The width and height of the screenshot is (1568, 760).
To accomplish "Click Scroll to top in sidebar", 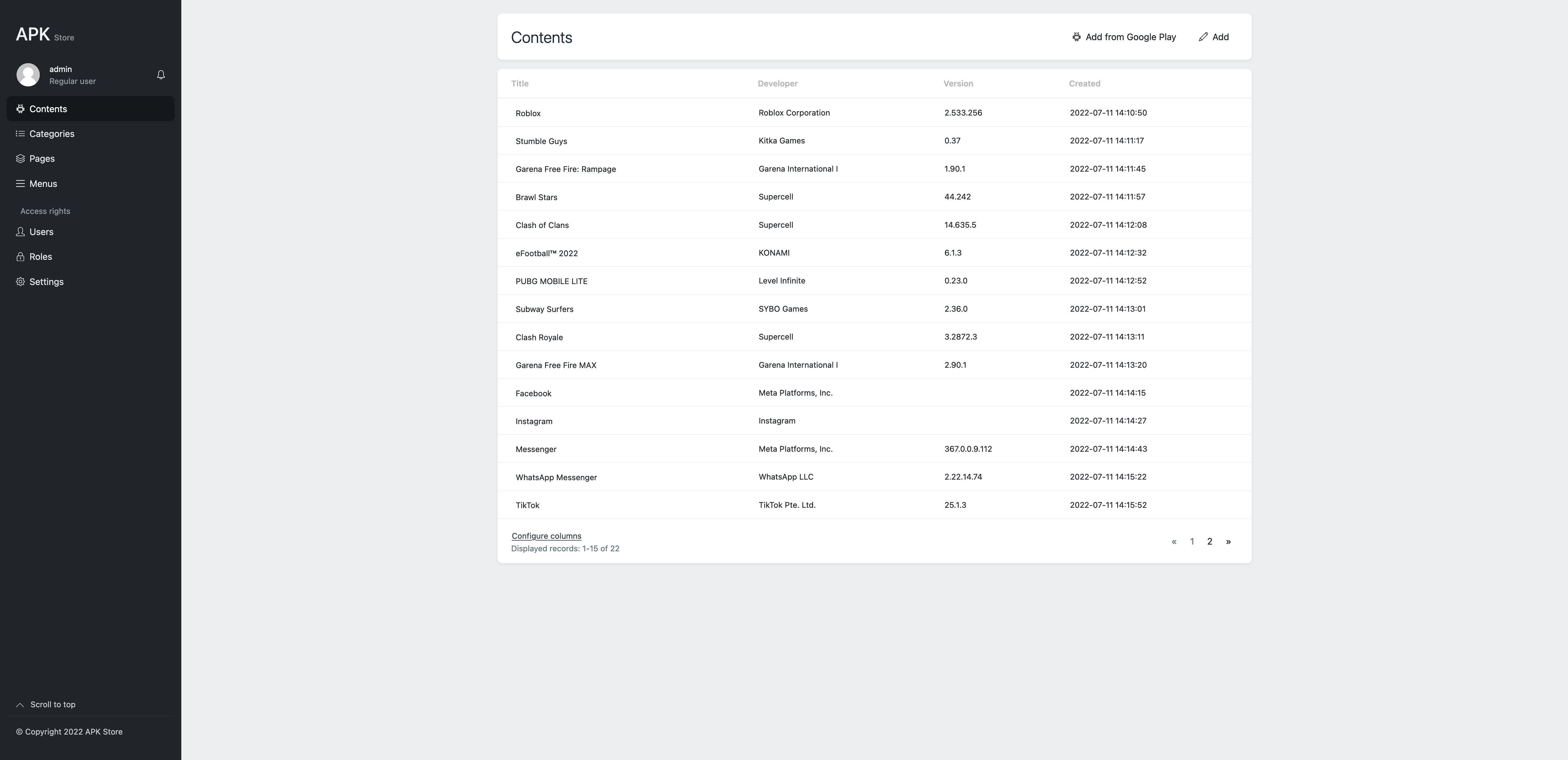I will point(52,705).
